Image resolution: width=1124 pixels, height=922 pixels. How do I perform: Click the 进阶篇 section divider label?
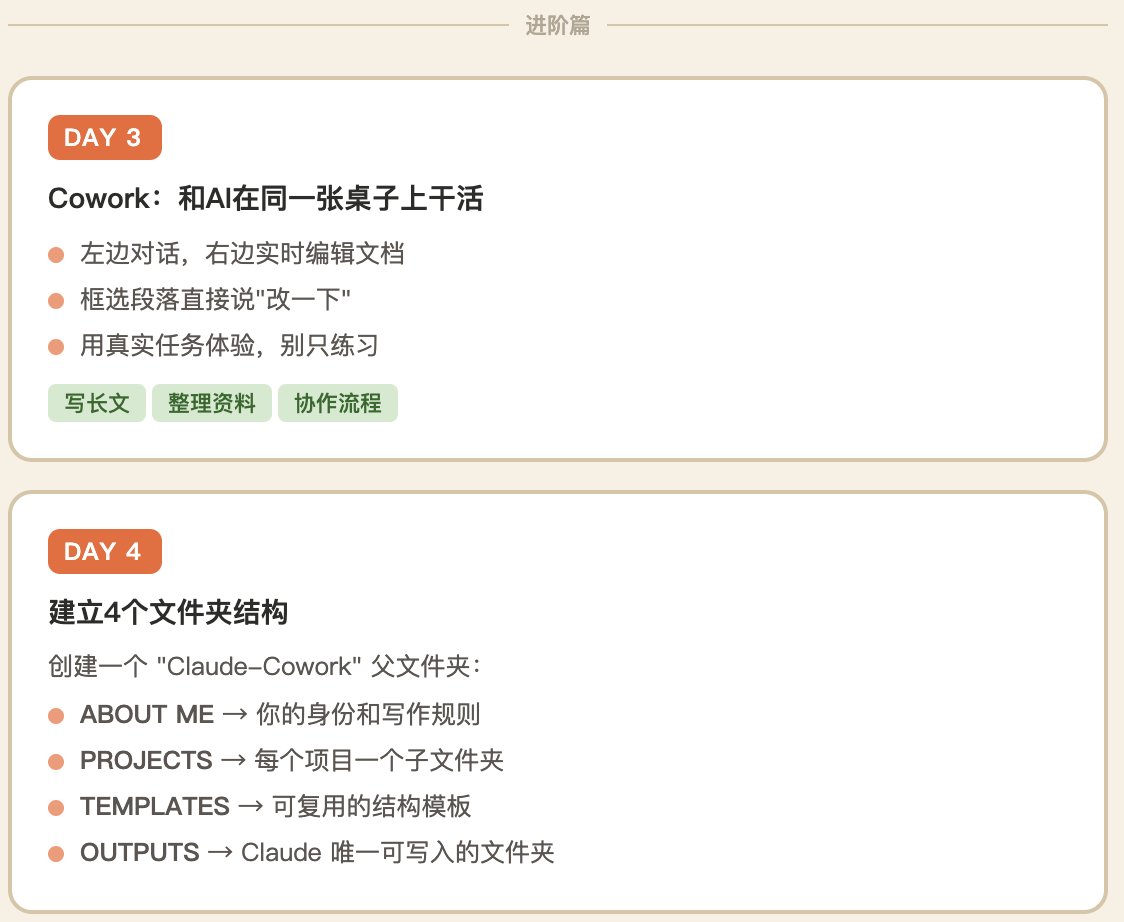click(558, 26)
